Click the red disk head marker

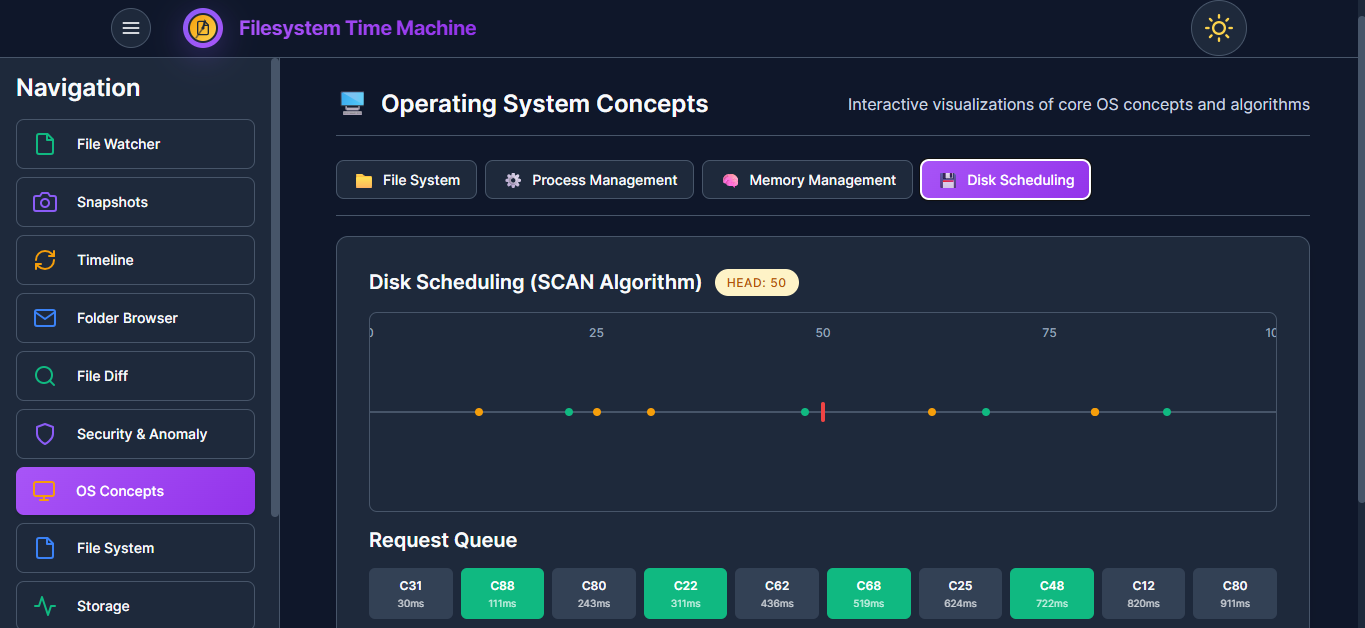(x=823, y=411)
